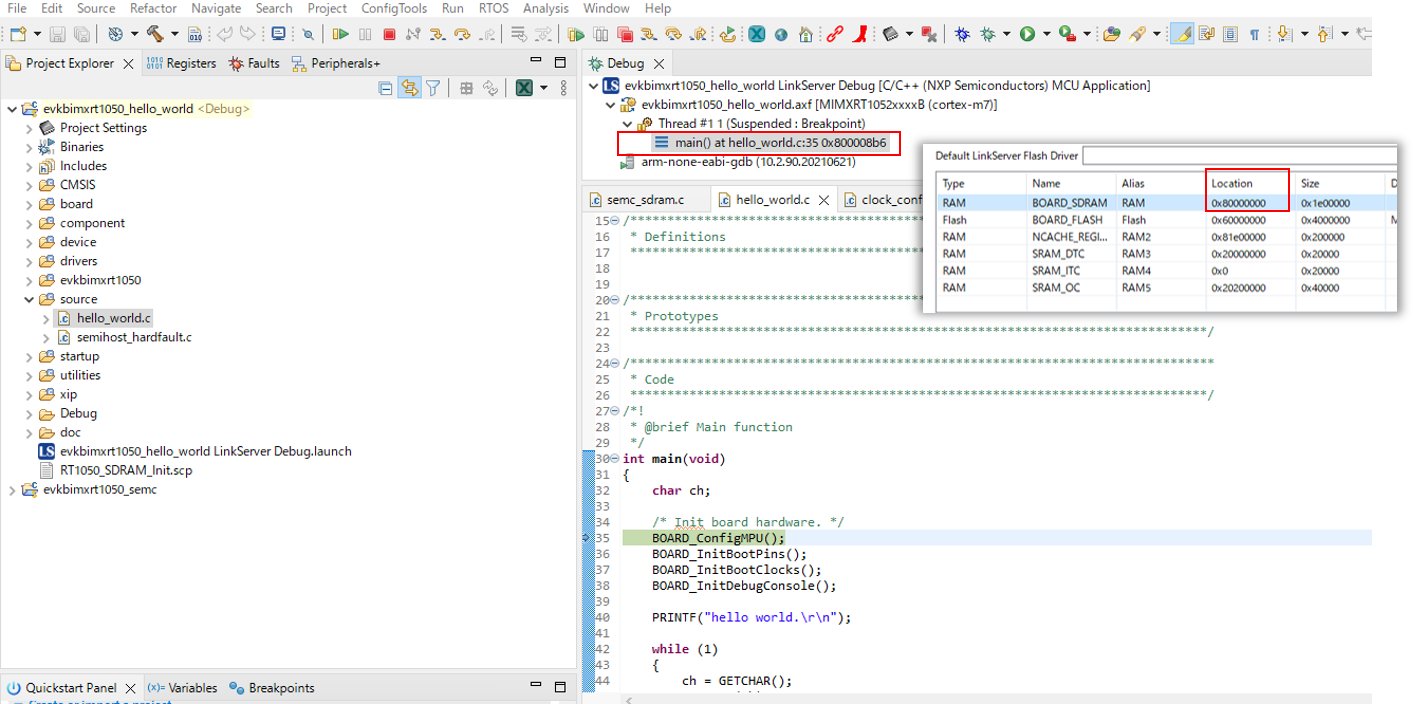Toggle the highlighted mark occurrences pen button

coord(1181,34)
